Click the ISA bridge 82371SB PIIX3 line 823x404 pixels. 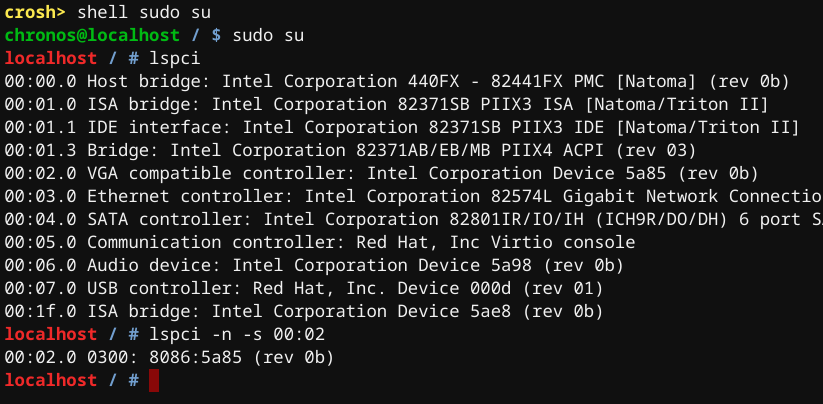click(x=386, y=104)
